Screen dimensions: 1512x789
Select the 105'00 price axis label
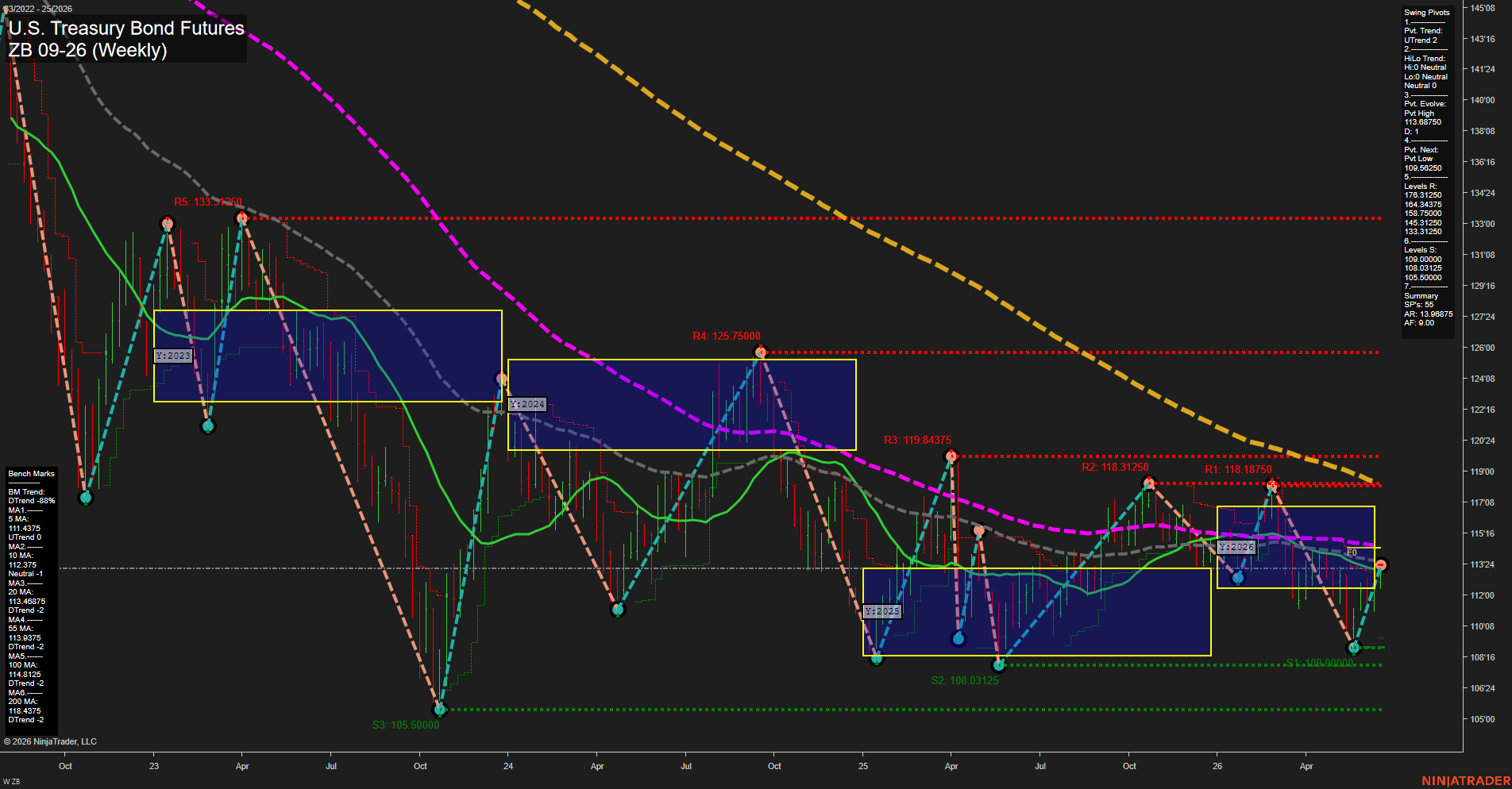click(x=1482, y=719)
